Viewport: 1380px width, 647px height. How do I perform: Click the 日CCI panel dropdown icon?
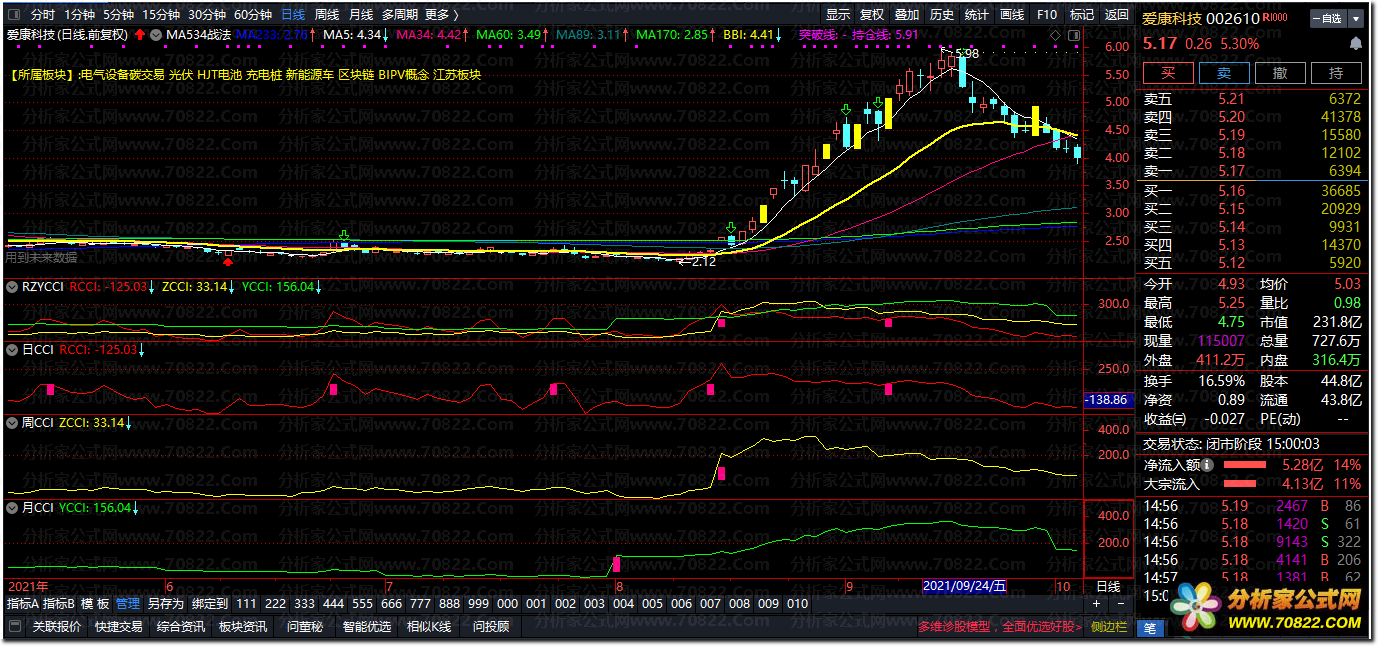13,350
